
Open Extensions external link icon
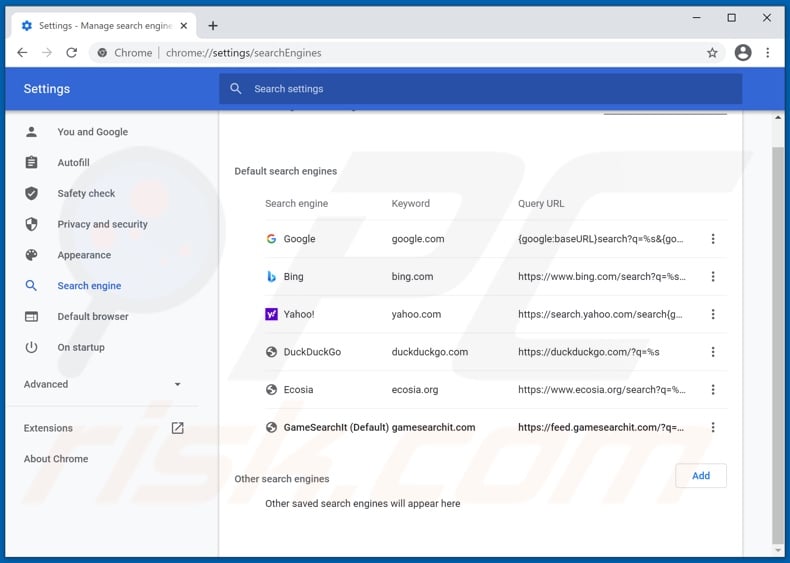coord(177,428)
